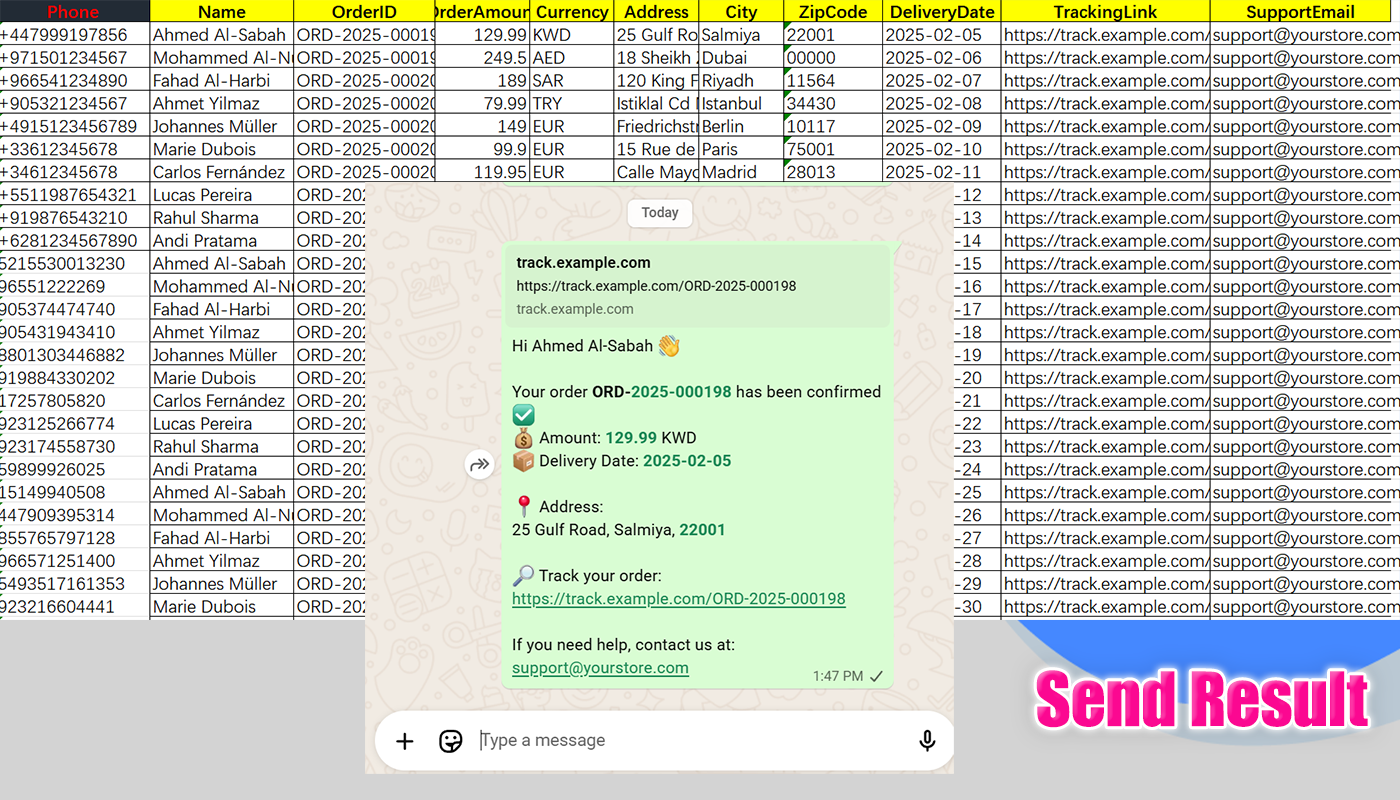Screen dimensions: 1400x800
Task: Select the SAR currency cell
Action: [572, 81]
